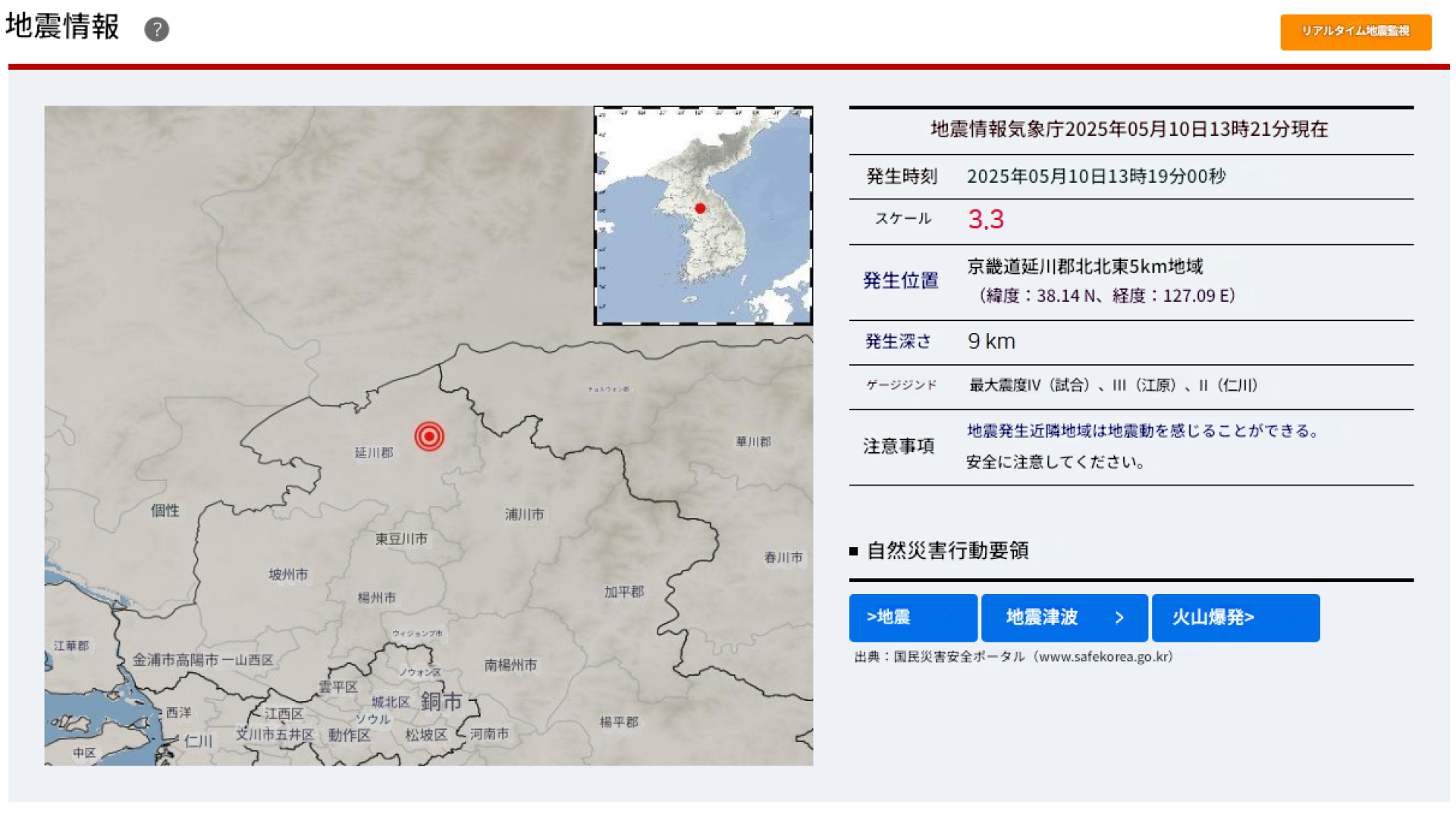Click the help question mark icon
Image resolution: width=1456 pixels, height=814 pixels.
click(x=156, y=30)
